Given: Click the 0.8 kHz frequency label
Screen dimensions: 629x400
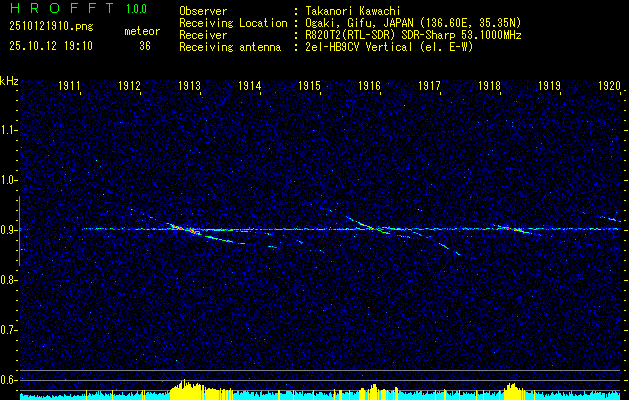Looking at the screenshot, I should [8, 280].
